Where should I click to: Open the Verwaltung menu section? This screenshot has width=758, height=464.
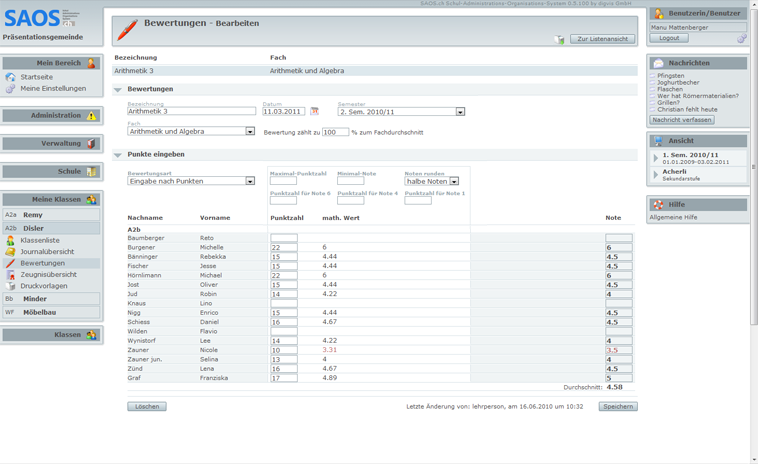click(x=51, y=144)
